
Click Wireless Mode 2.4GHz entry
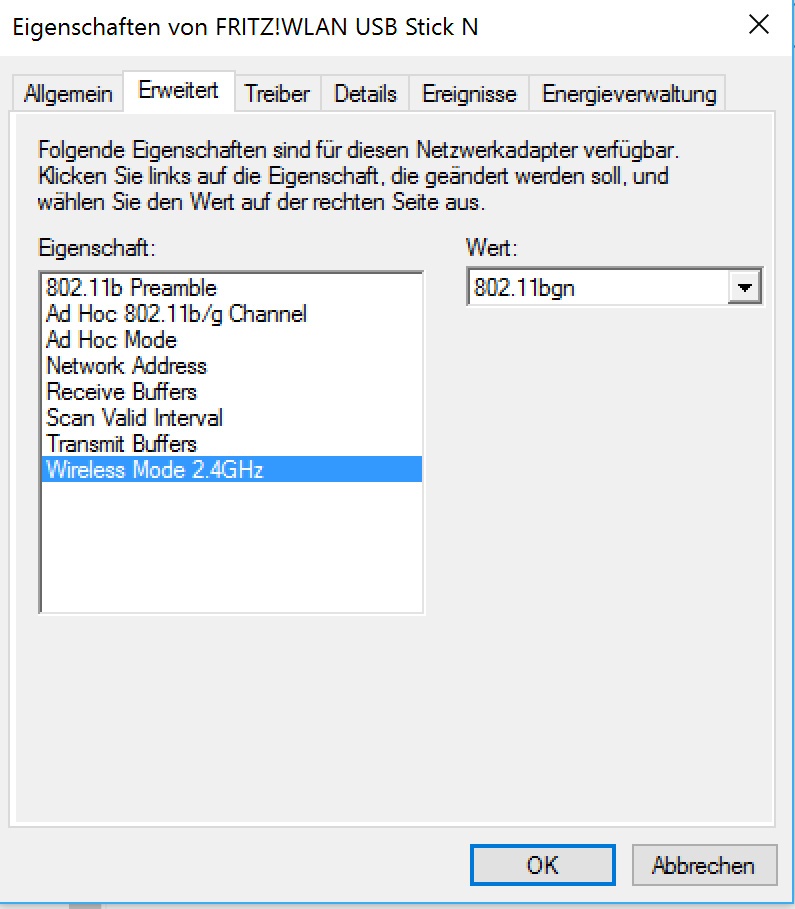click(x=231, y=470)
